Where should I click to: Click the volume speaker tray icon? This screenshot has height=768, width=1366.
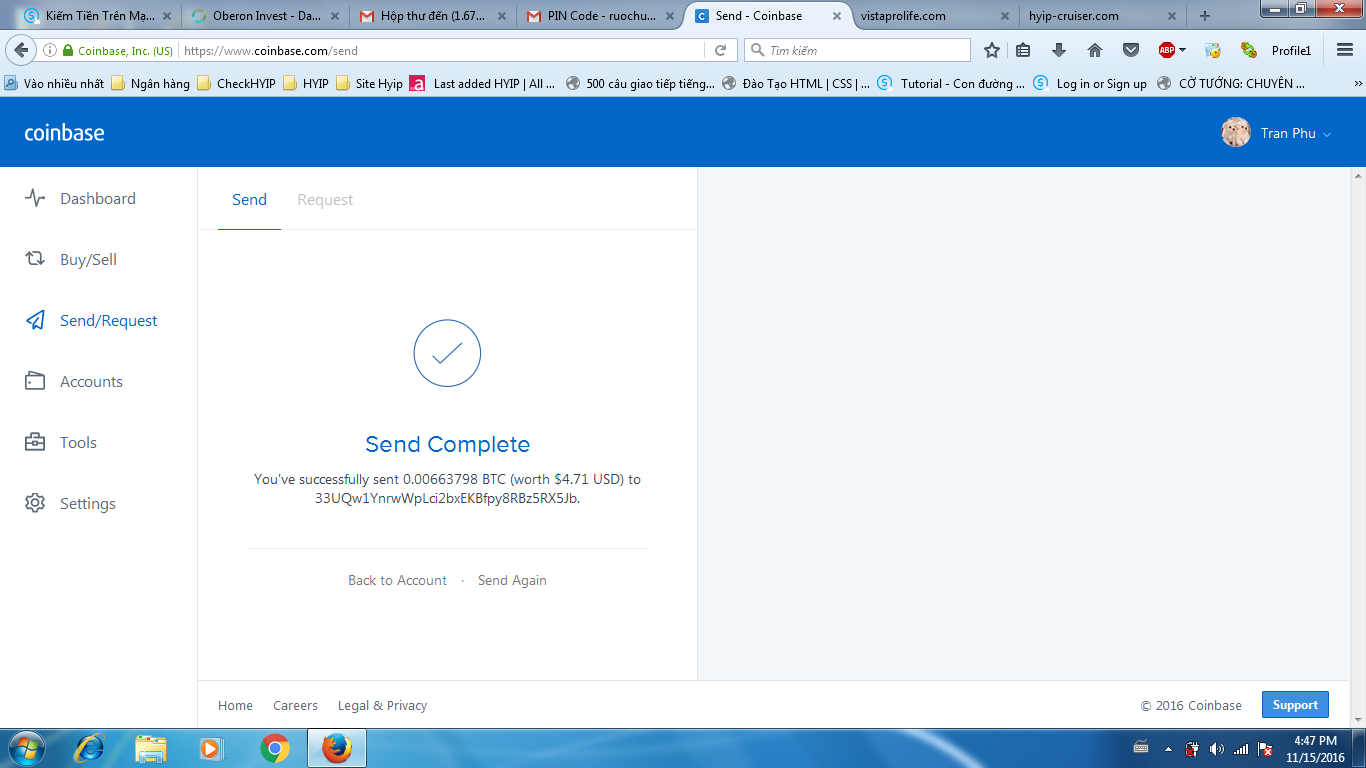(1216, 748)
